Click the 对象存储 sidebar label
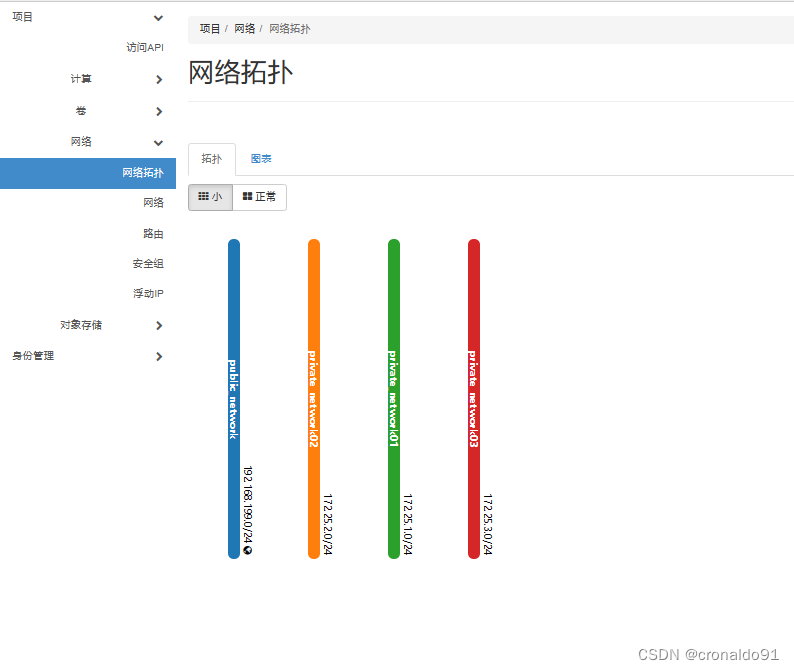 click(x=81, y=325)
